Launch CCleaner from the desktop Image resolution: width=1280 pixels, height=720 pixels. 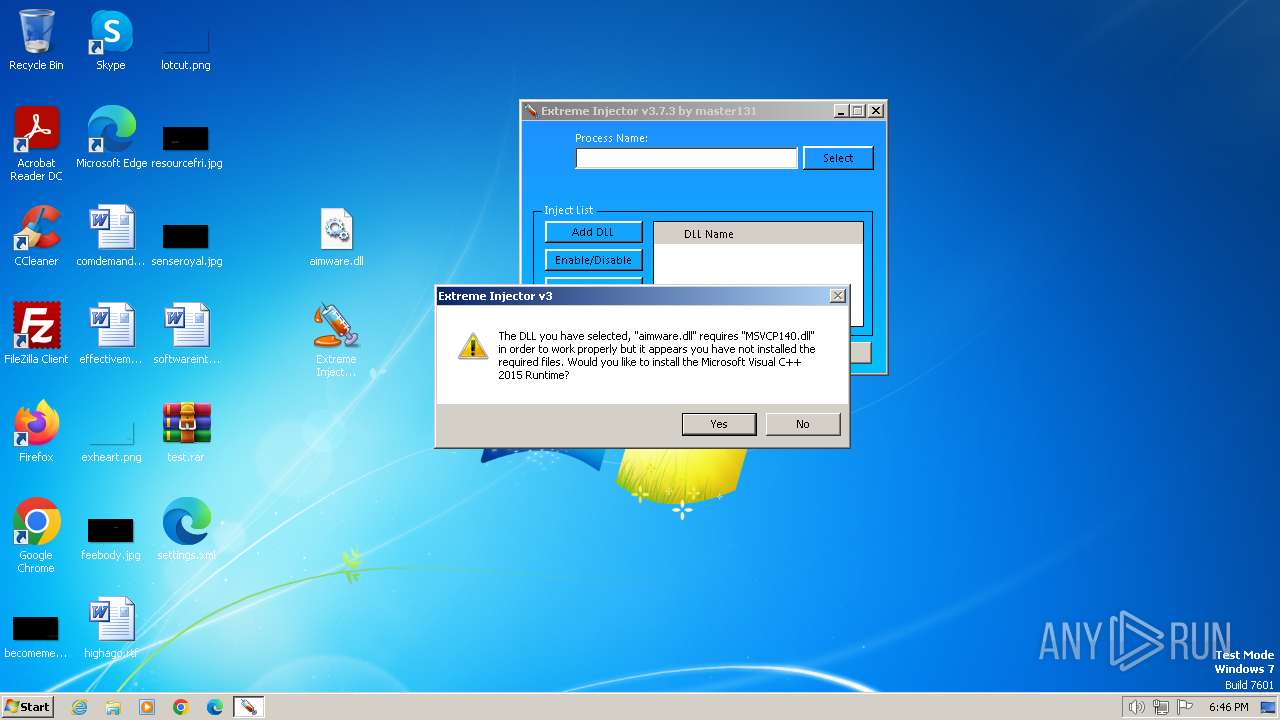click(36, 236)
